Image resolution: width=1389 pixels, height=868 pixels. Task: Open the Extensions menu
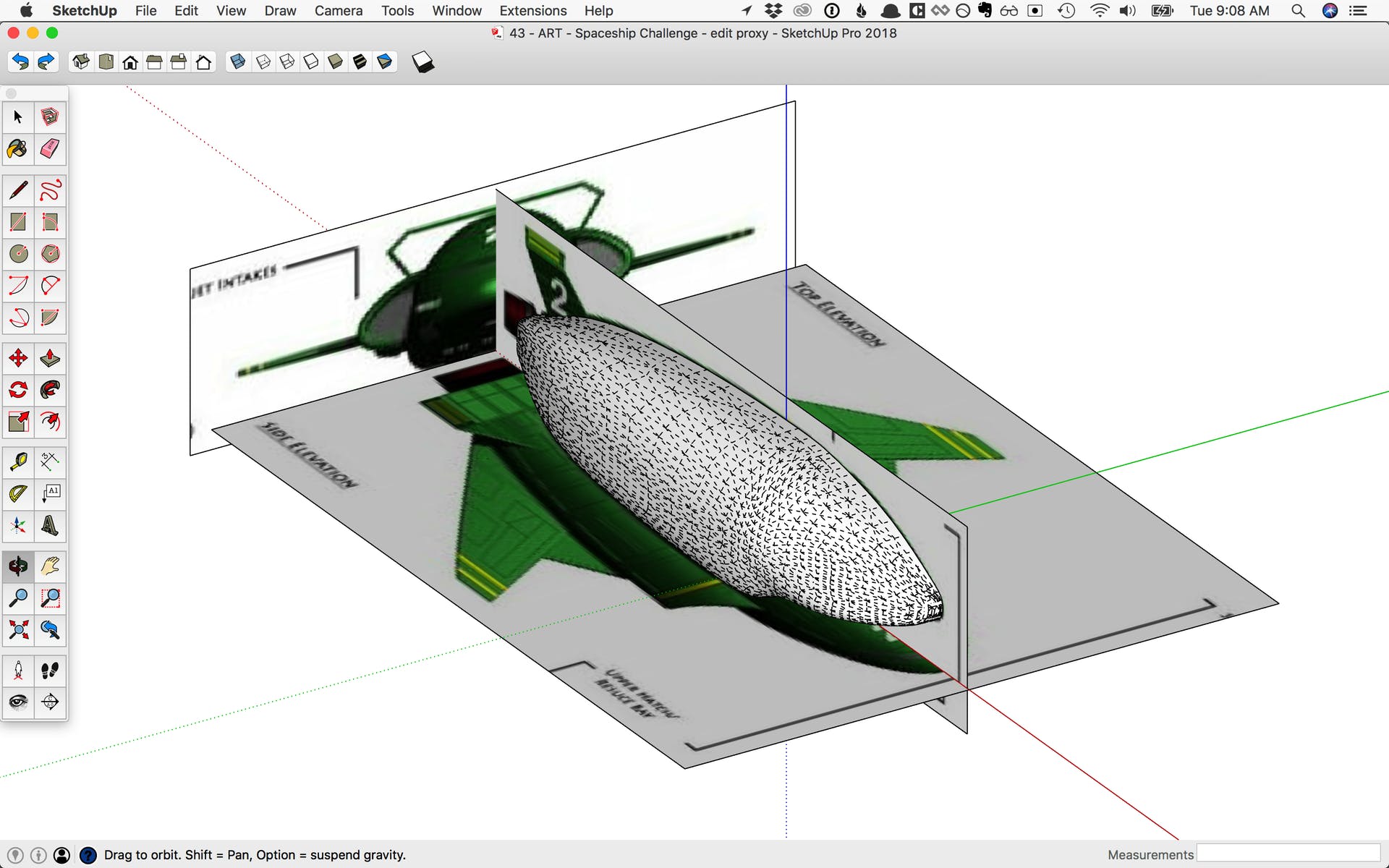coord(532,11)
